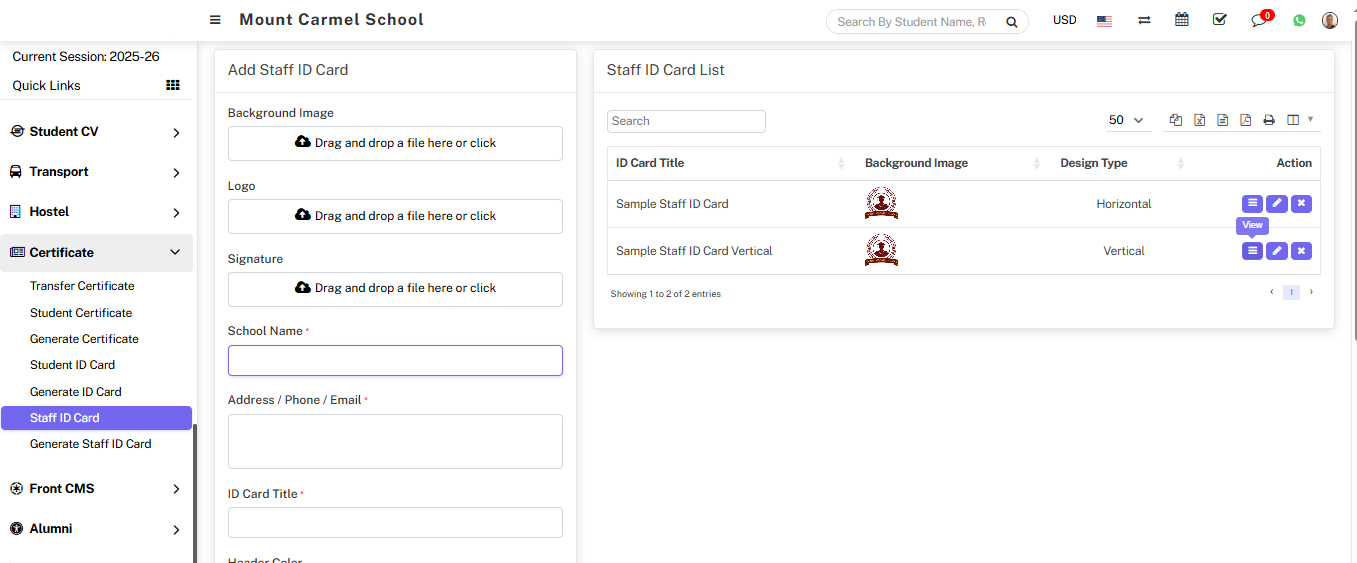Open the column visibility dropdown

[1300, 120]
